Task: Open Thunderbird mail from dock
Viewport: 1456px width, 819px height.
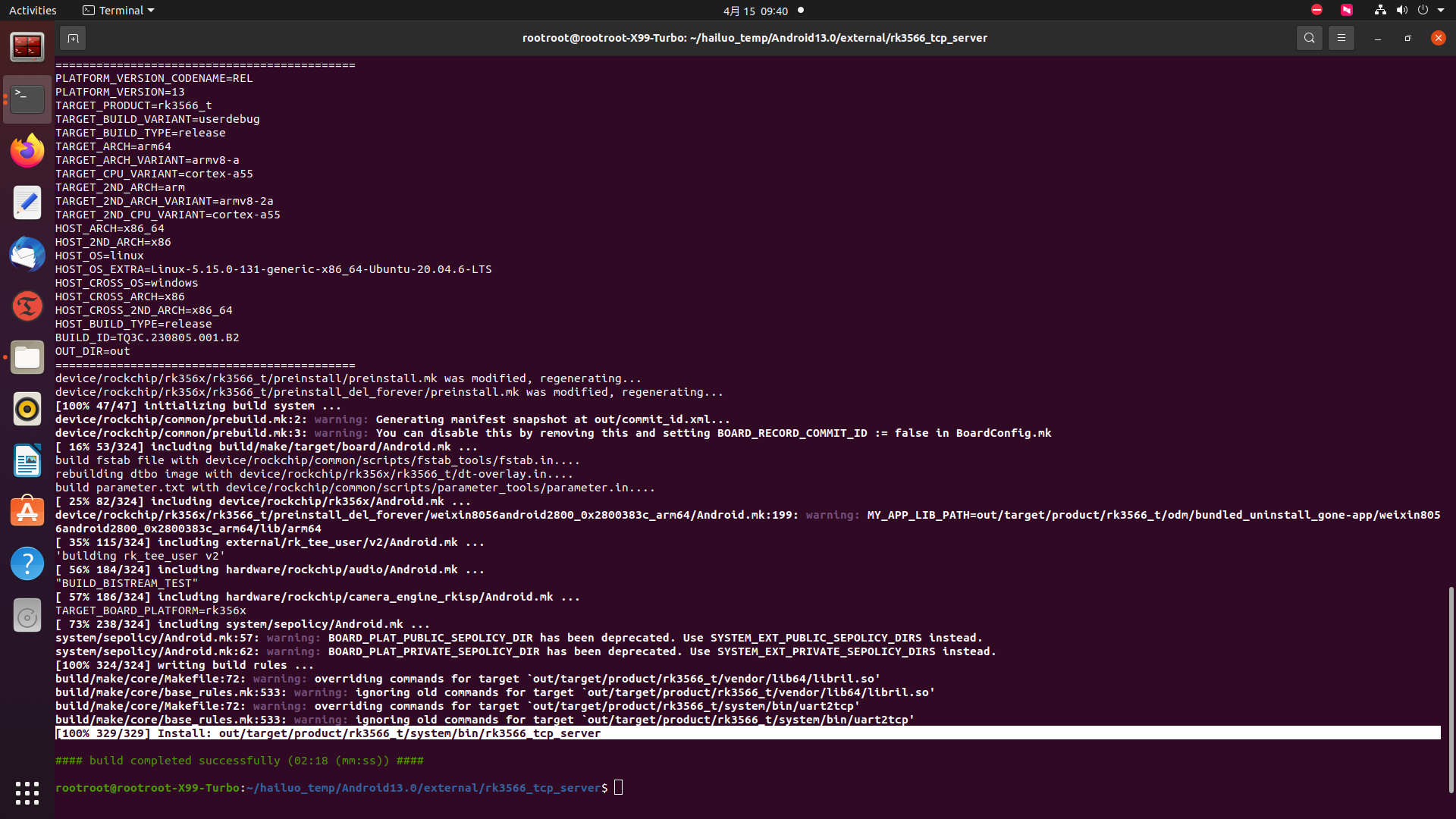Action: [27, 254]
